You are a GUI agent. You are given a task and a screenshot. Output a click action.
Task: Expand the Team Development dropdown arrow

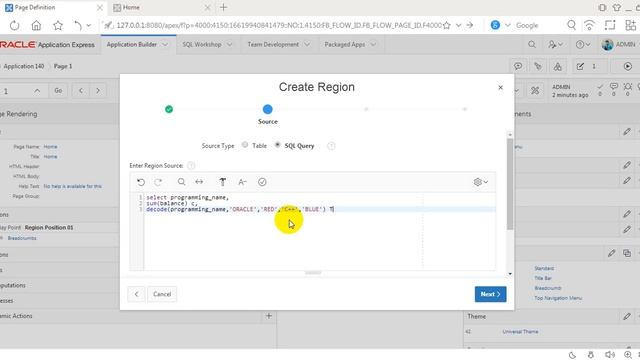(x=307, y=44)
